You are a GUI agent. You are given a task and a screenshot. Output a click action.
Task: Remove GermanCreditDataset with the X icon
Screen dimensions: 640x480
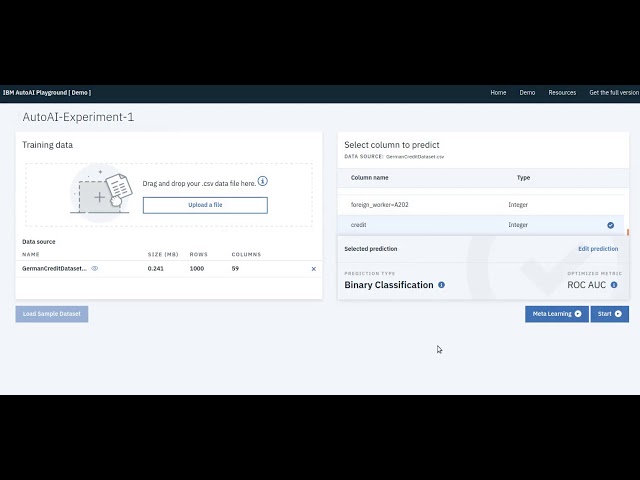313,269
